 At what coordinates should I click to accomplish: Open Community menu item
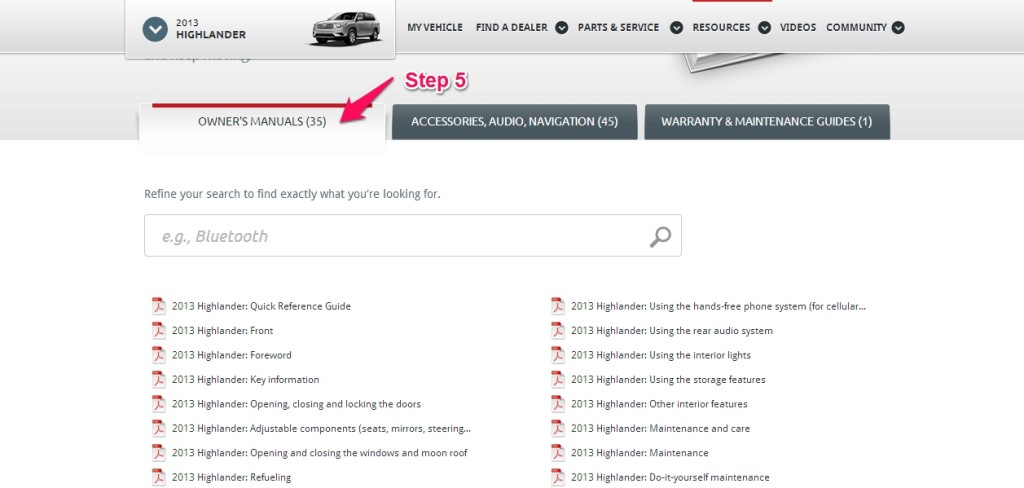tap(856, 27)
